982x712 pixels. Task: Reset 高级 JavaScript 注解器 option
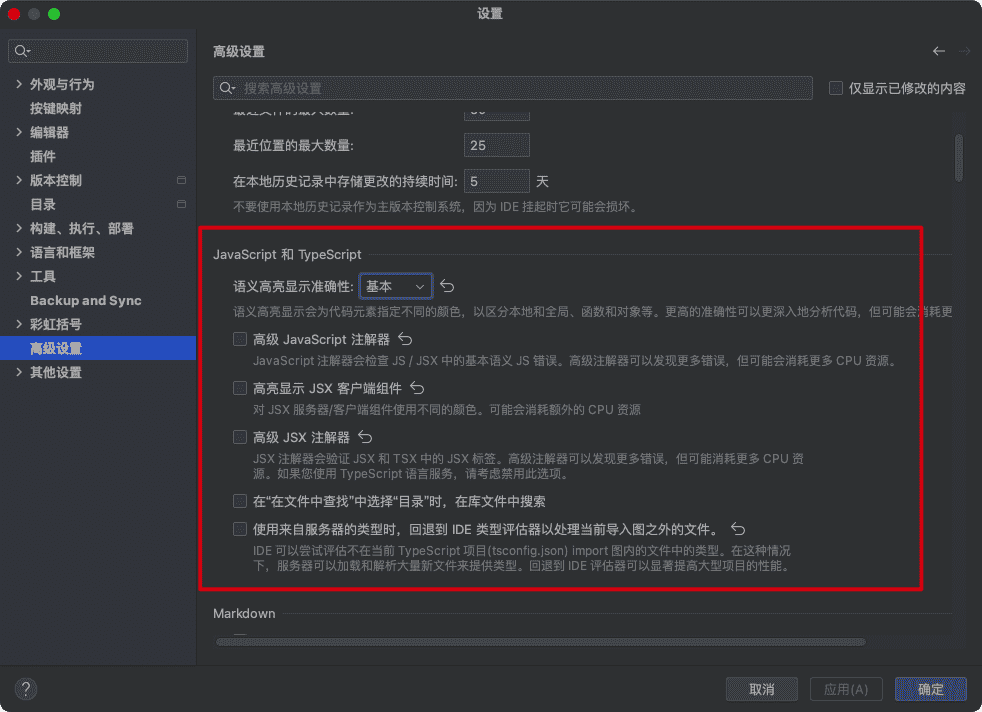pos(405,340)
